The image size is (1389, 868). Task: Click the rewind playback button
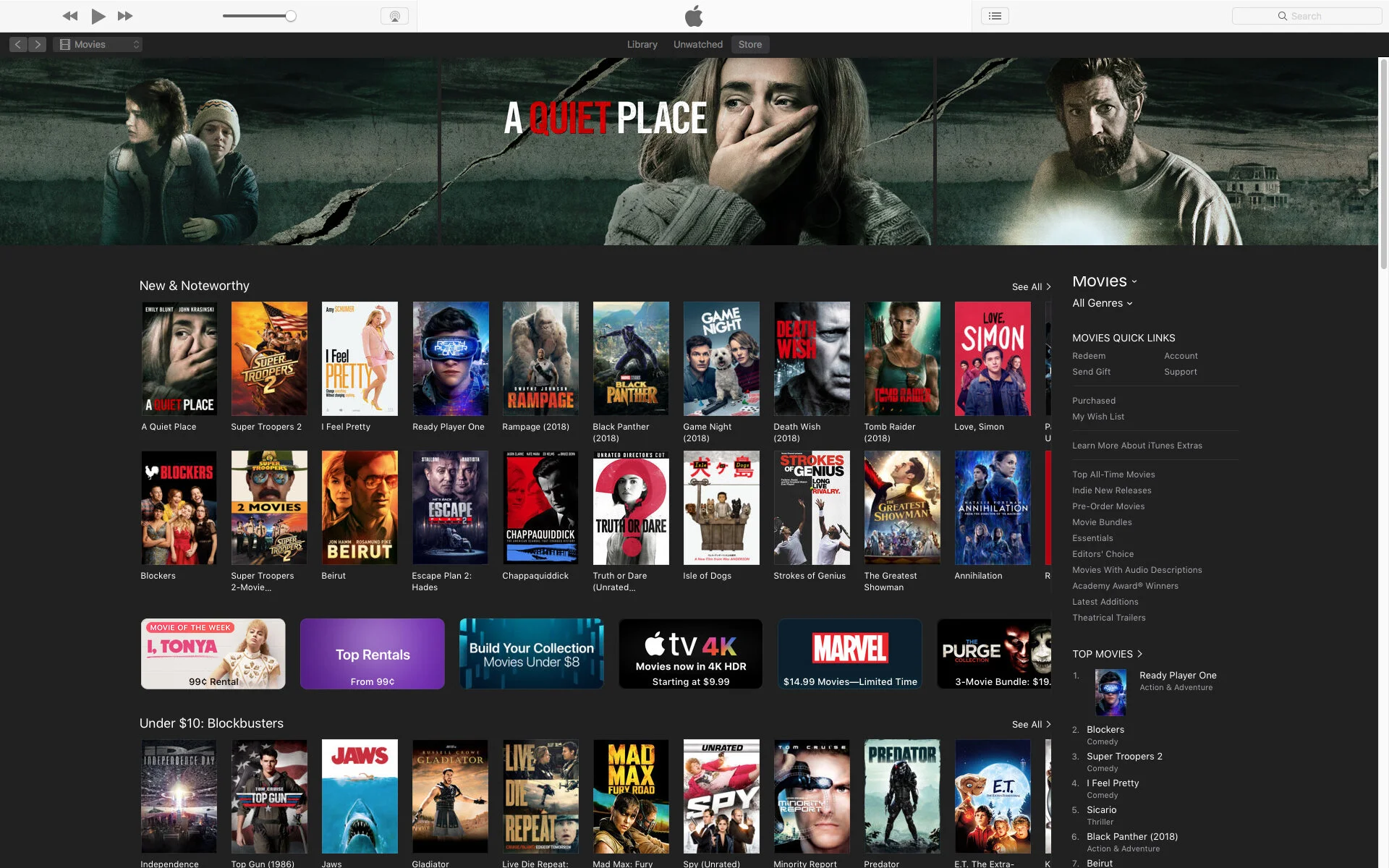point(69,16)
